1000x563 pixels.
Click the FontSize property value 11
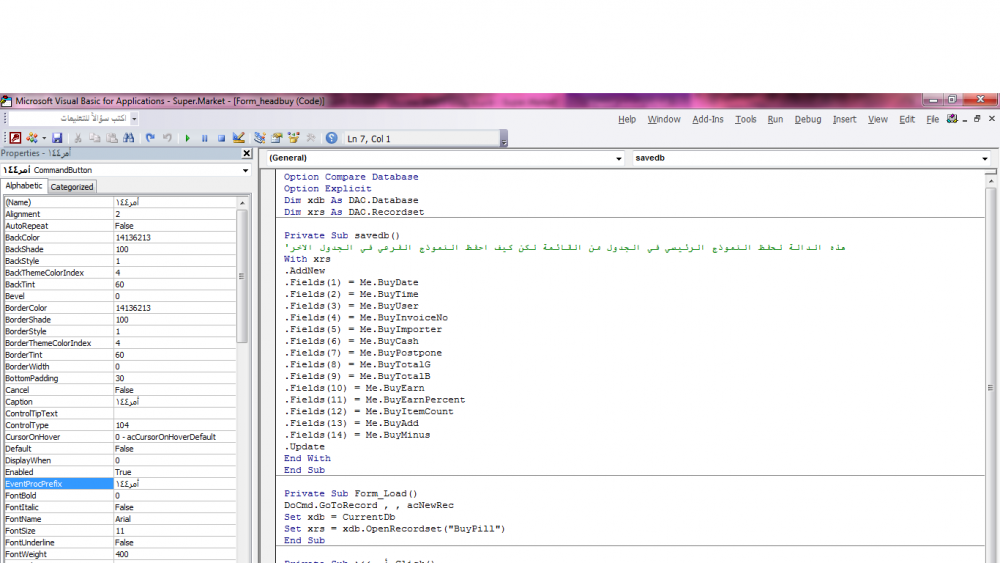[175, 530]
